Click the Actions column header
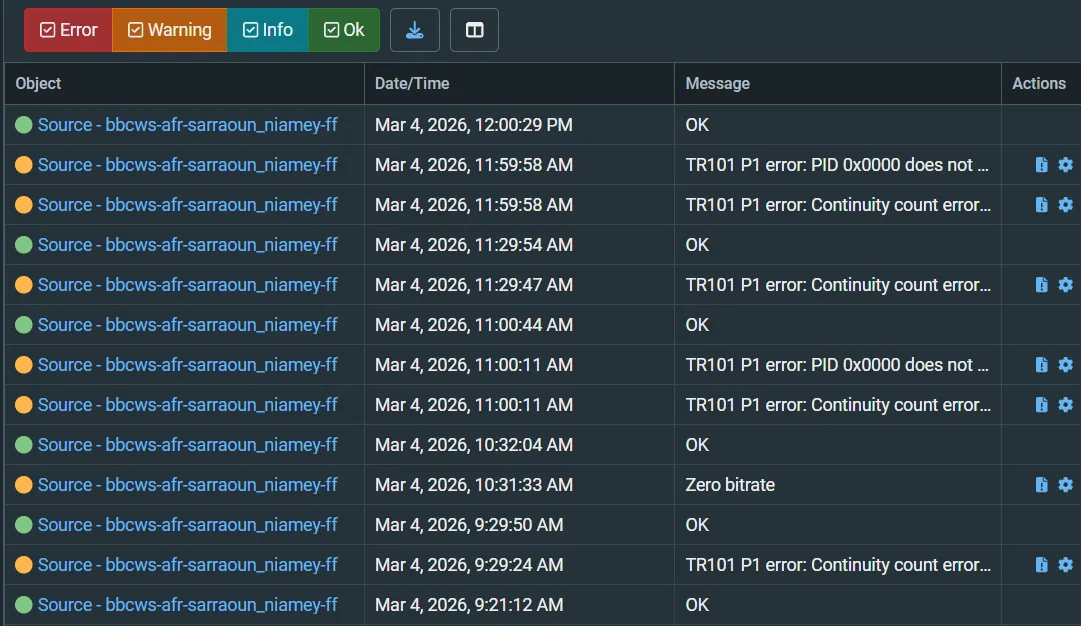This screenshot has height=626, width=1081. pos(1039,83)
